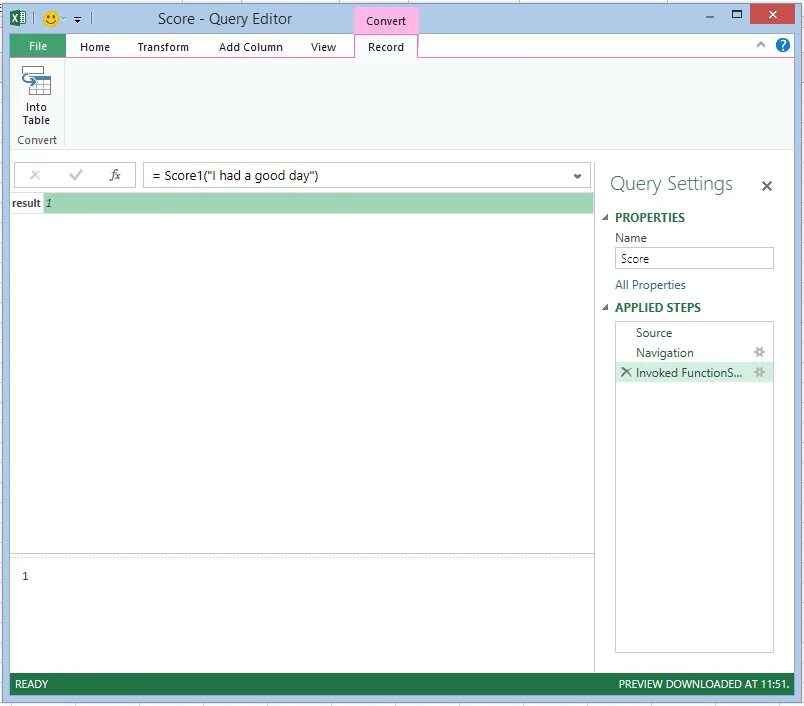
Task: Open the smiley feedback dropdown arrow
Action: coord(64,19)
